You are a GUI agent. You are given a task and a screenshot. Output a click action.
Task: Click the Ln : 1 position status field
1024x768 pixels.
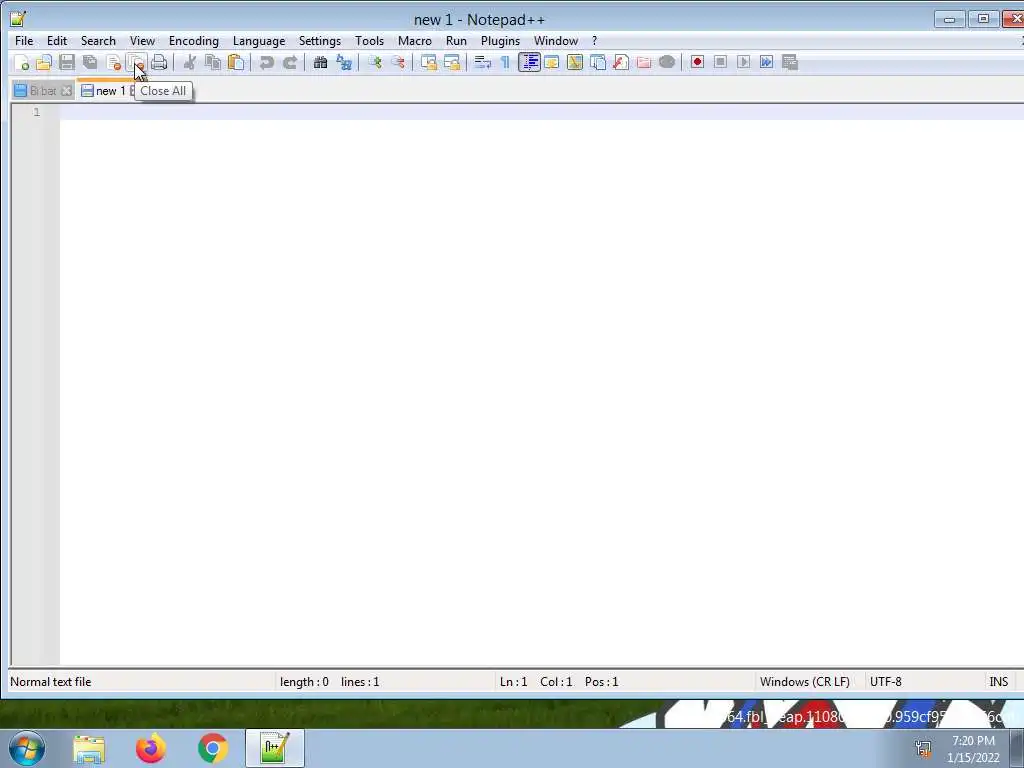[x=513, y=682]
